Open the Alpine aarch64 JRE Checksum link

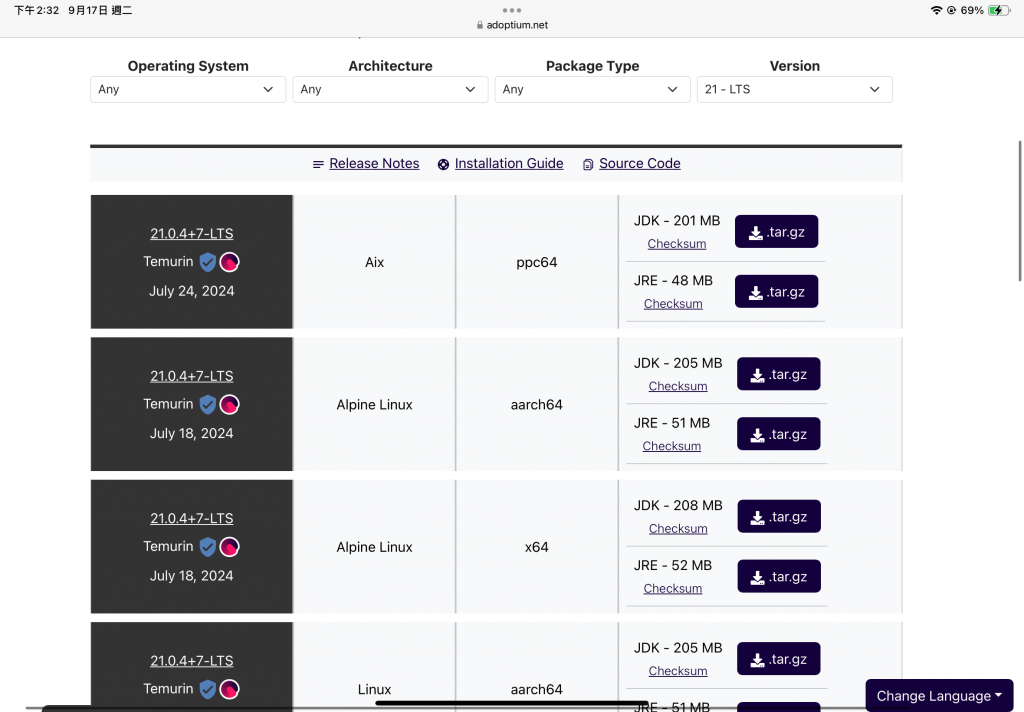point(672,446)
